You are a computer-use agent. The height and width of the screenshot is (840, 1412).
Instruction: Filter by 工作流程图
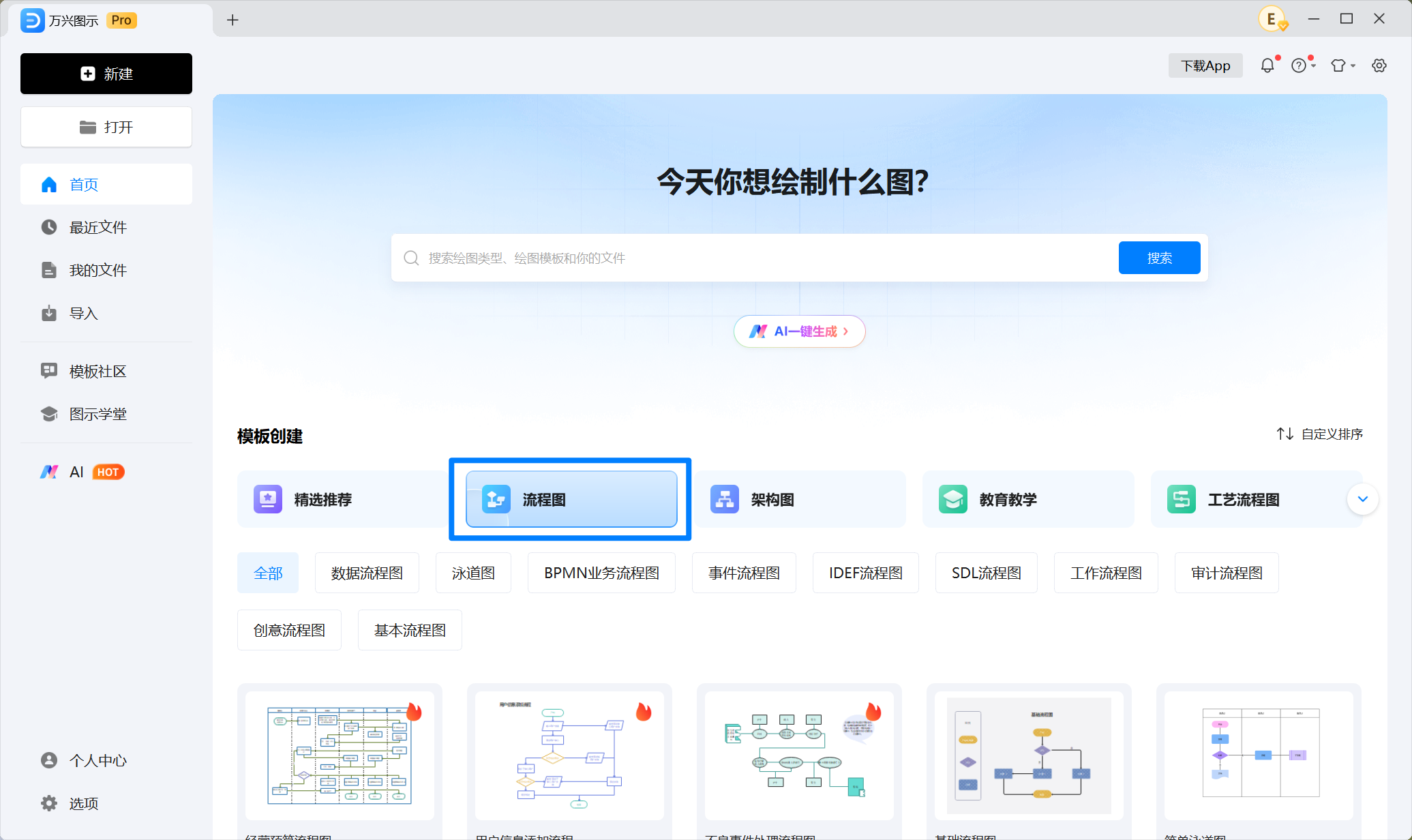(1106, 573)
